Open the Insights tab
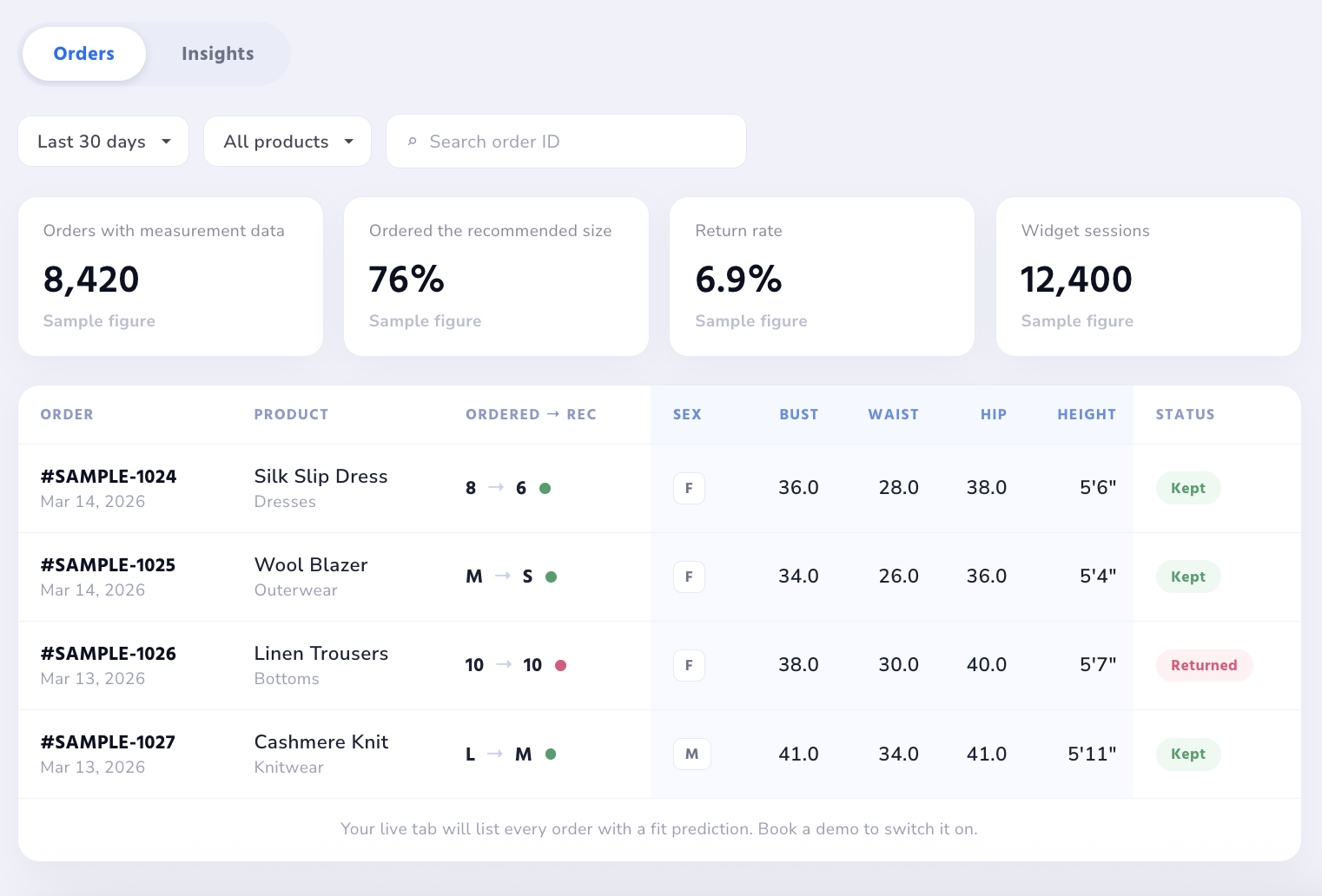The image size is (1322, 896). pyautogui.click(x=218, y=54)
